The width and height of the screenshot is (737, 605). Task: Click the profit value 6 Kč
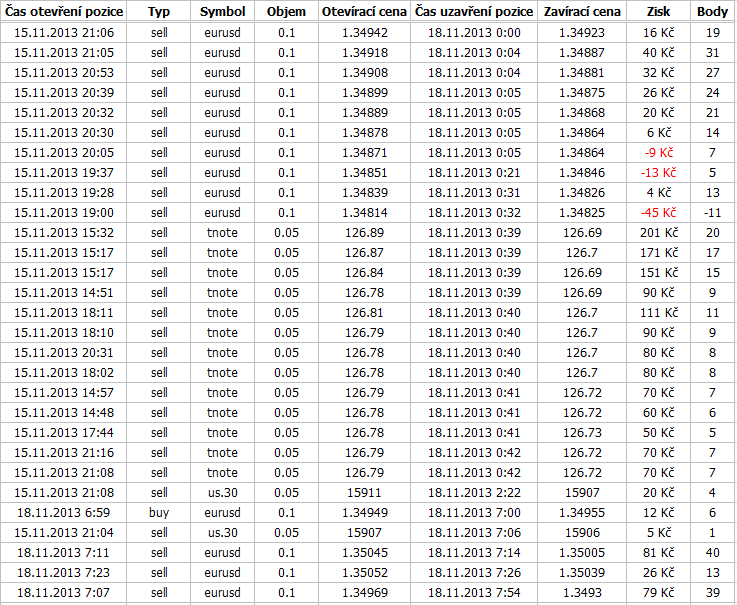point(659,133)
